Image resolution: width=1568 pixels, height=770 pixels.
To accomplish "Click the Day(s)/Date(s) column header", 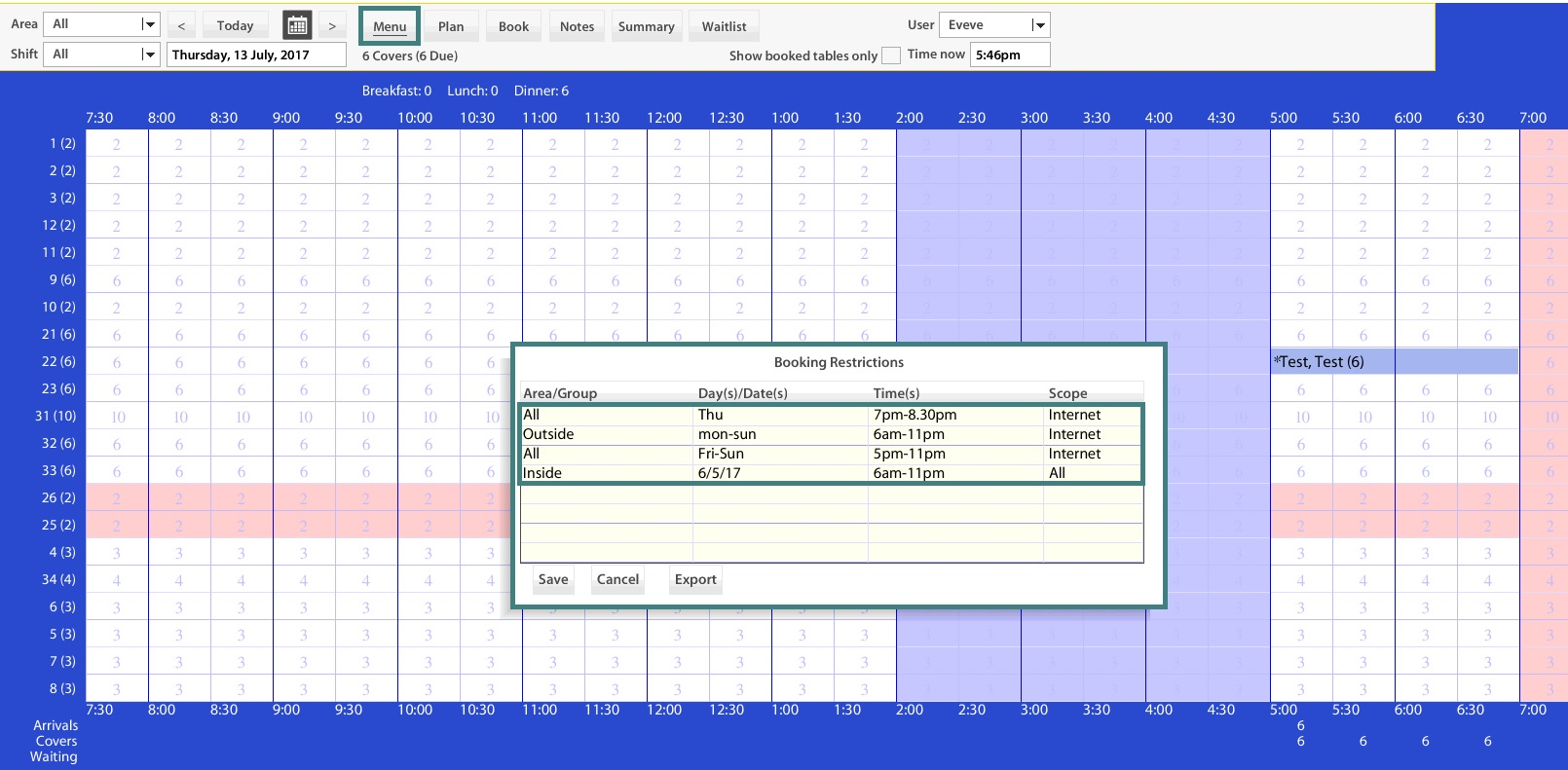I will click(743, 393).
